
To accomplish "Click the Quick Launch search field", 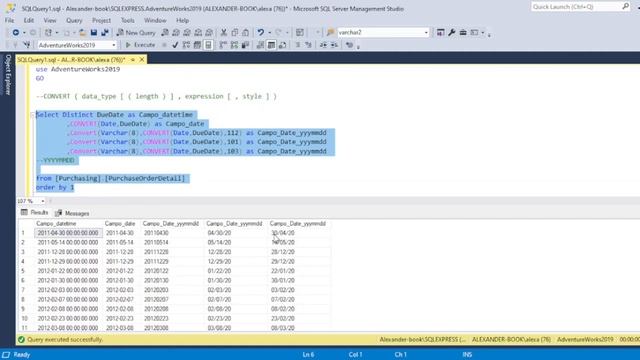I will [576, 7].
